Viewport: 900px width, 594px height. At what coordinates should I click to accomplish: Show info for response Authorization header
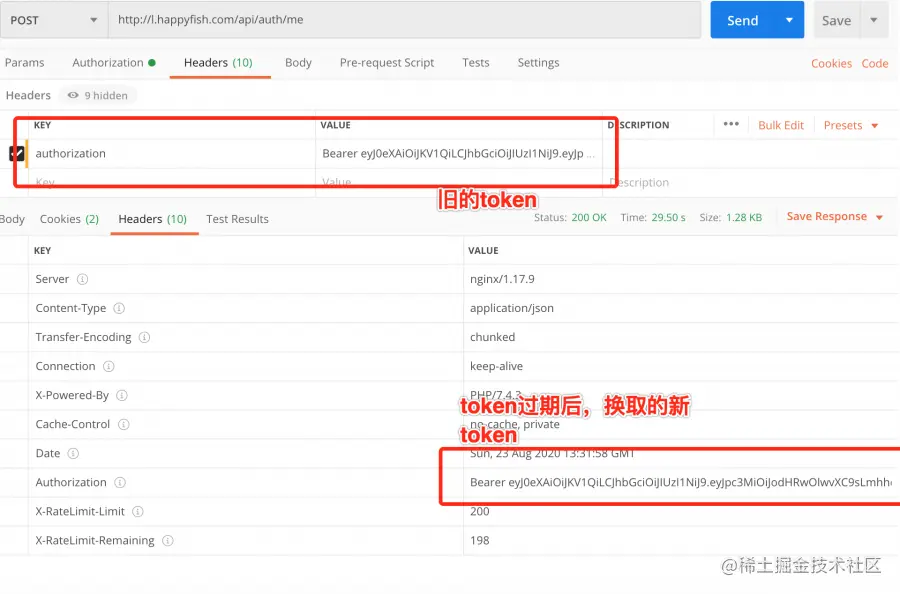click(x=120, y=483)
